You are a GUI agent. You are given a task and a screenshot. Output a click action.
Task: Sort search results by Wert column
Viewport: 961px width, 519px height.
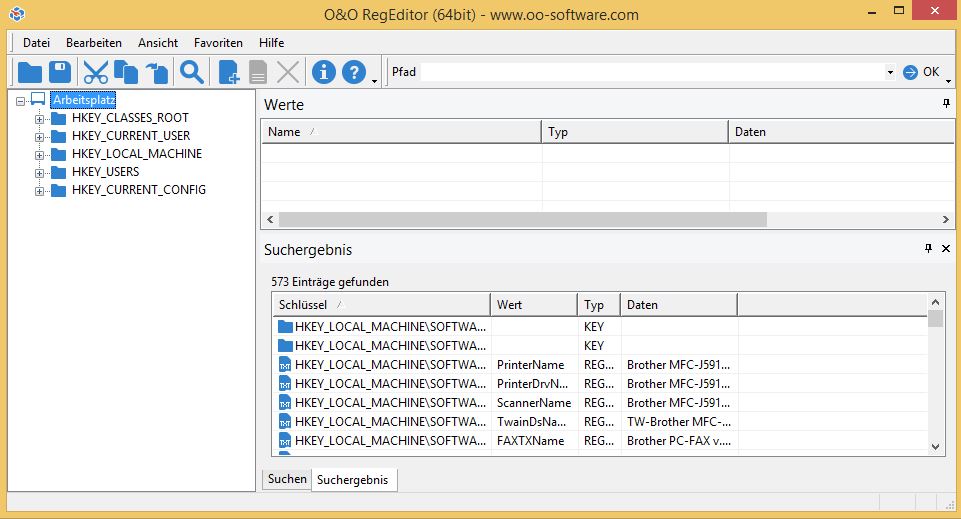534,305
